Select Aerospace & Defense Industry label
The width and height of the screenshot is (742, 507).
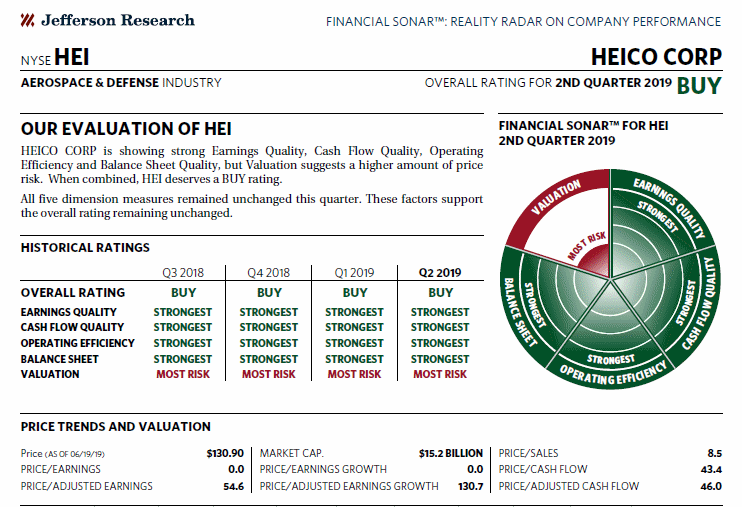[121, 83]
